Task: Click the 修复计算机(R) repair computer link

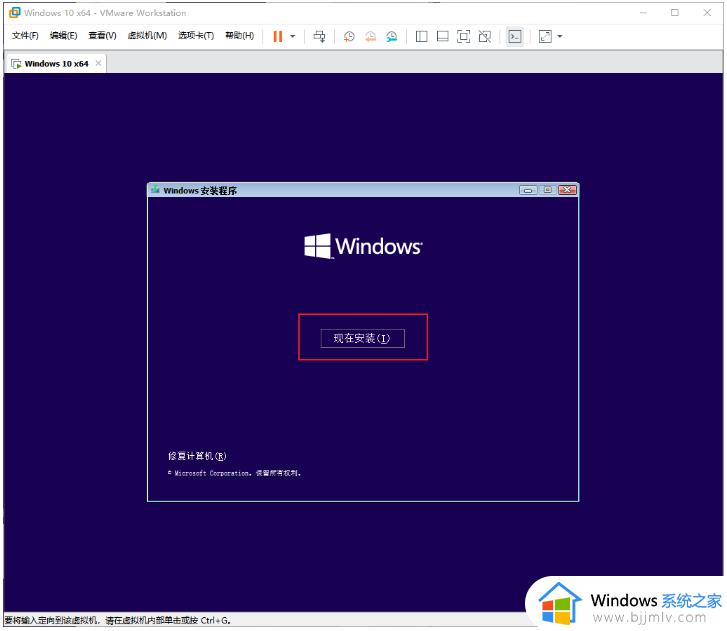Action: [x=197, y=456]
